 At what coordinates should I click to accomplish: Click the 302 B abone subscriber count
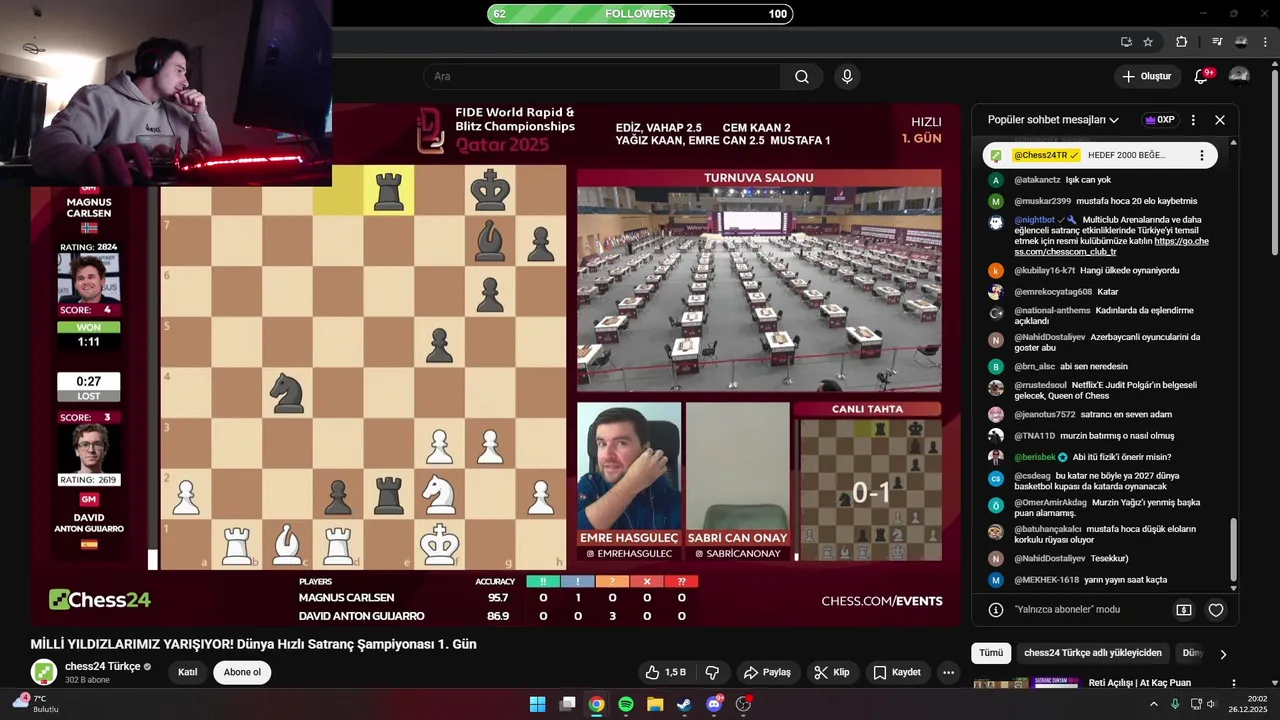tap(86, 680)
